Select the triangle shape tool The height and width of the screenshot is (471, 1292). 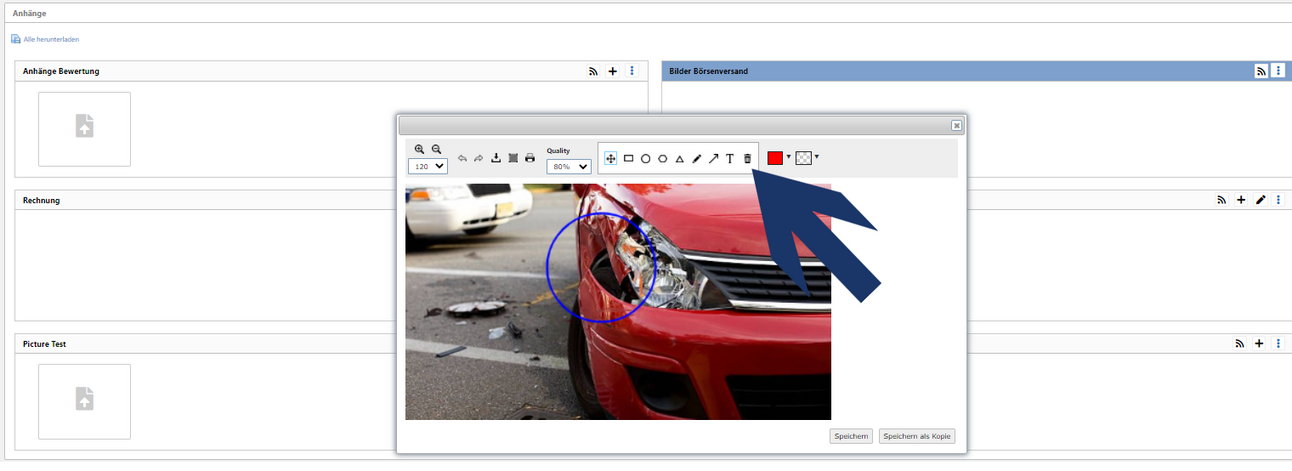[679, 158]
